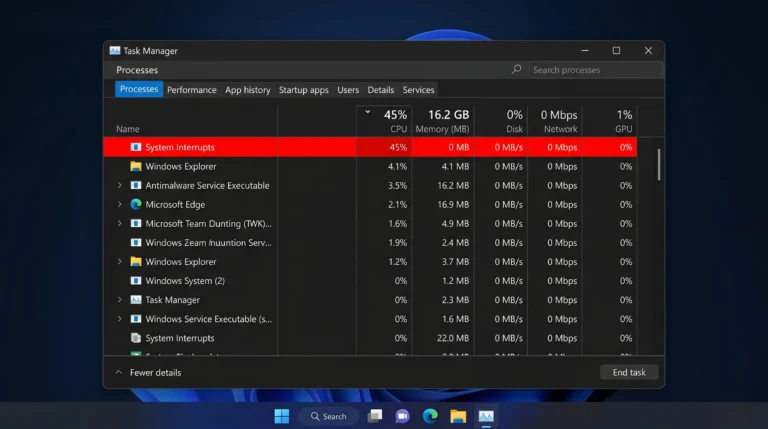This screenshot has height=429, width=768.
Task: Click the Microsoft Team Dunting process icon
Action: point(136,223)
